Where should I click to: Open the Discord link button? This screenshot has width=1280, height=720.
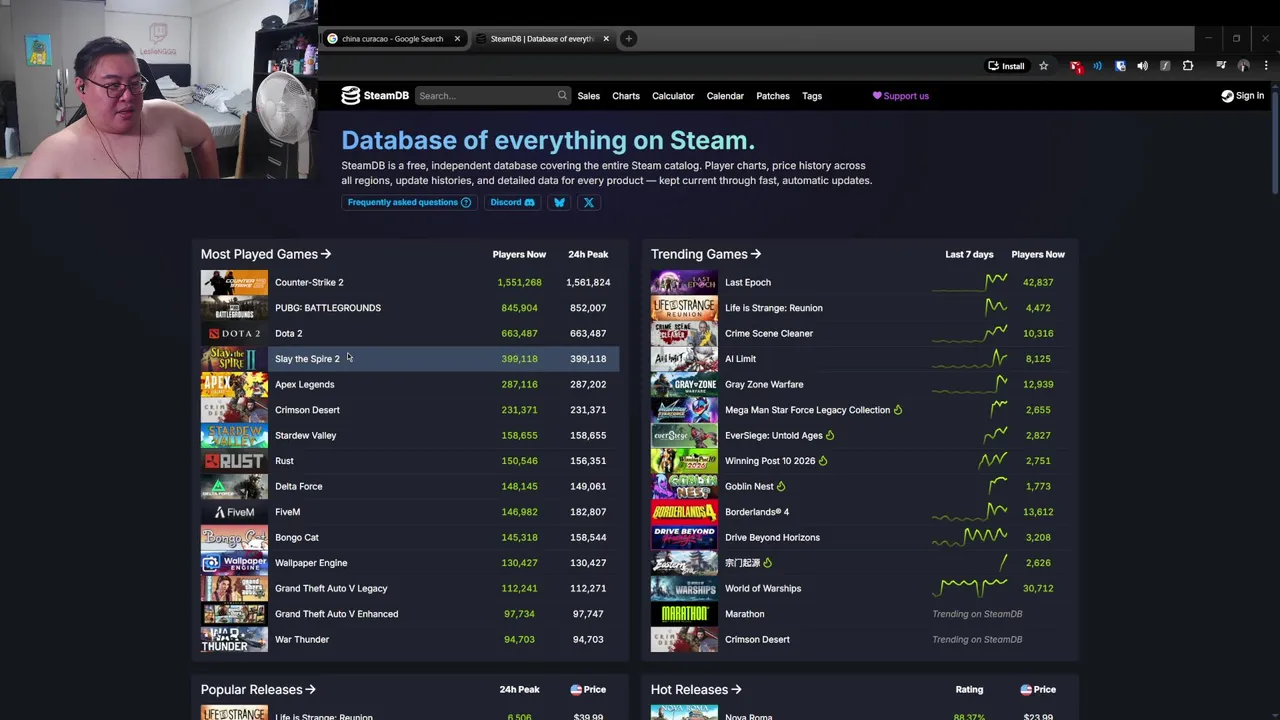[512, 202]
